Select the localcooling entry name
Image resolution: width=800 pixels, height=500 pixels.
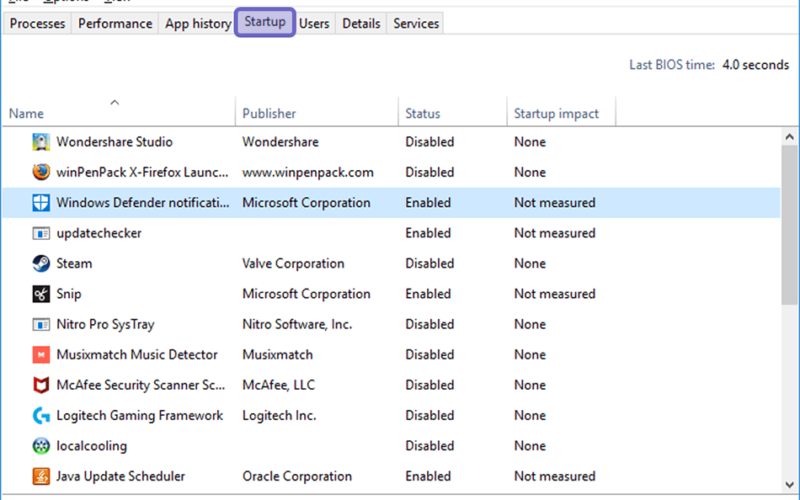click(x=91, y=446)
